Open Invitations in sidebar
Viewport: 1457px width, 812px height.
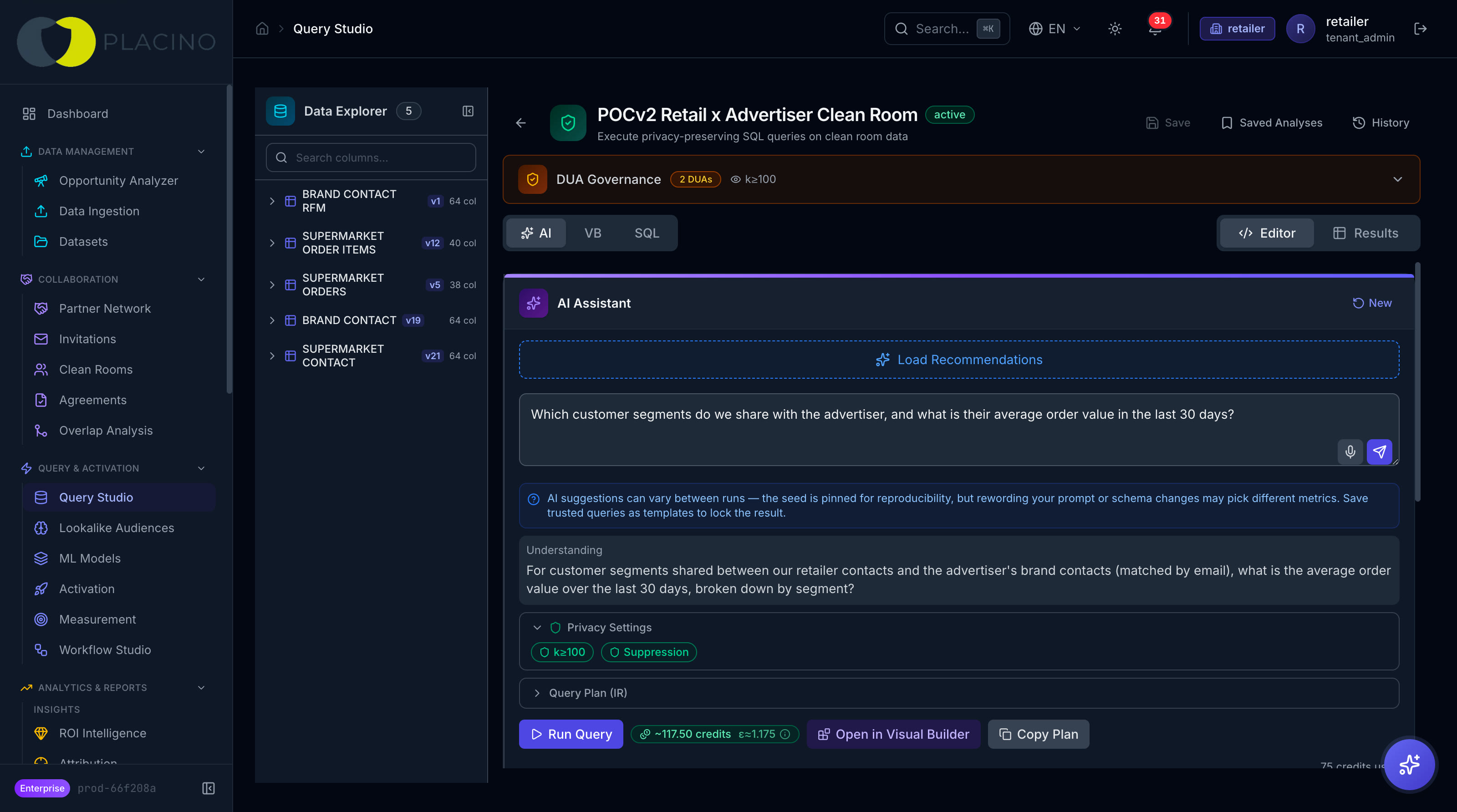[118, 339]
